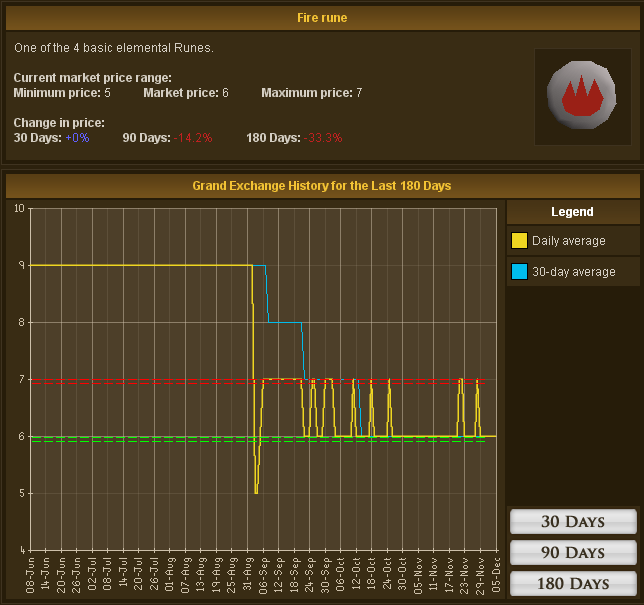Click the Daily average legend label

[x=568, y=241]
